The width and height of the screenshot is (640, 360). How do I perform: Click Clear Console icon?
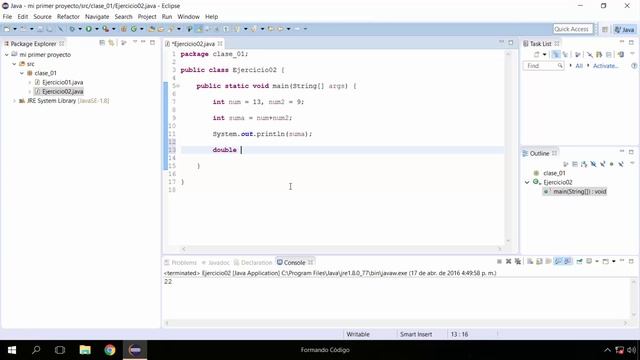click(530, 261)
